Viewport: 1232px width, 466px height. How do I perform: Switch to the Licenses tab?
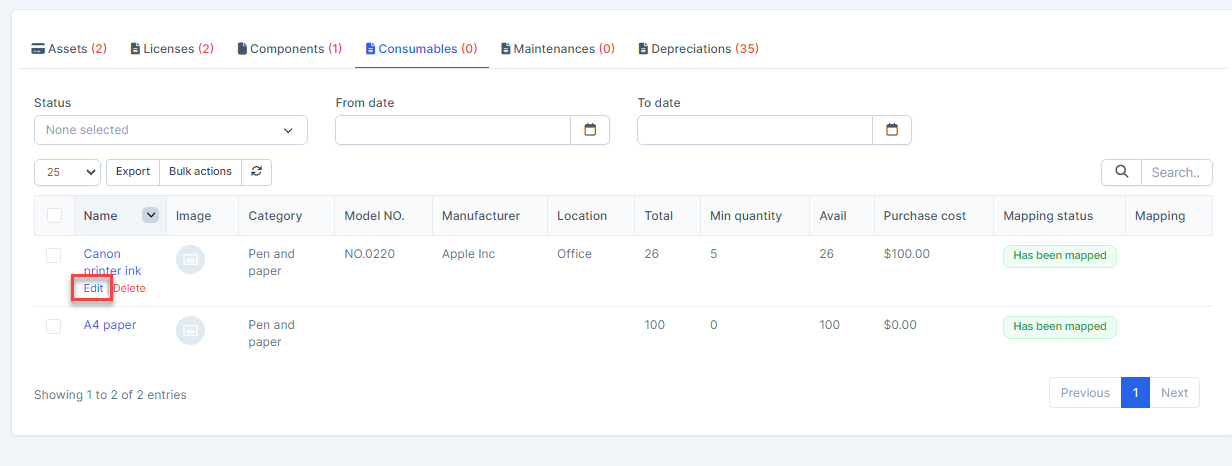click(x=172, y=49)
